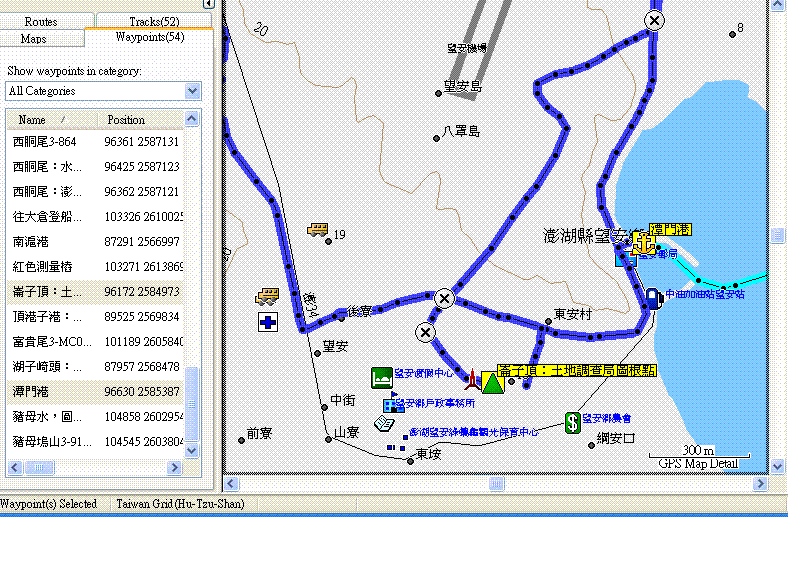This screenshot has height=570, width=800.
Task: Click the 中油加油站望安站 map label
Action: point(705,294)
